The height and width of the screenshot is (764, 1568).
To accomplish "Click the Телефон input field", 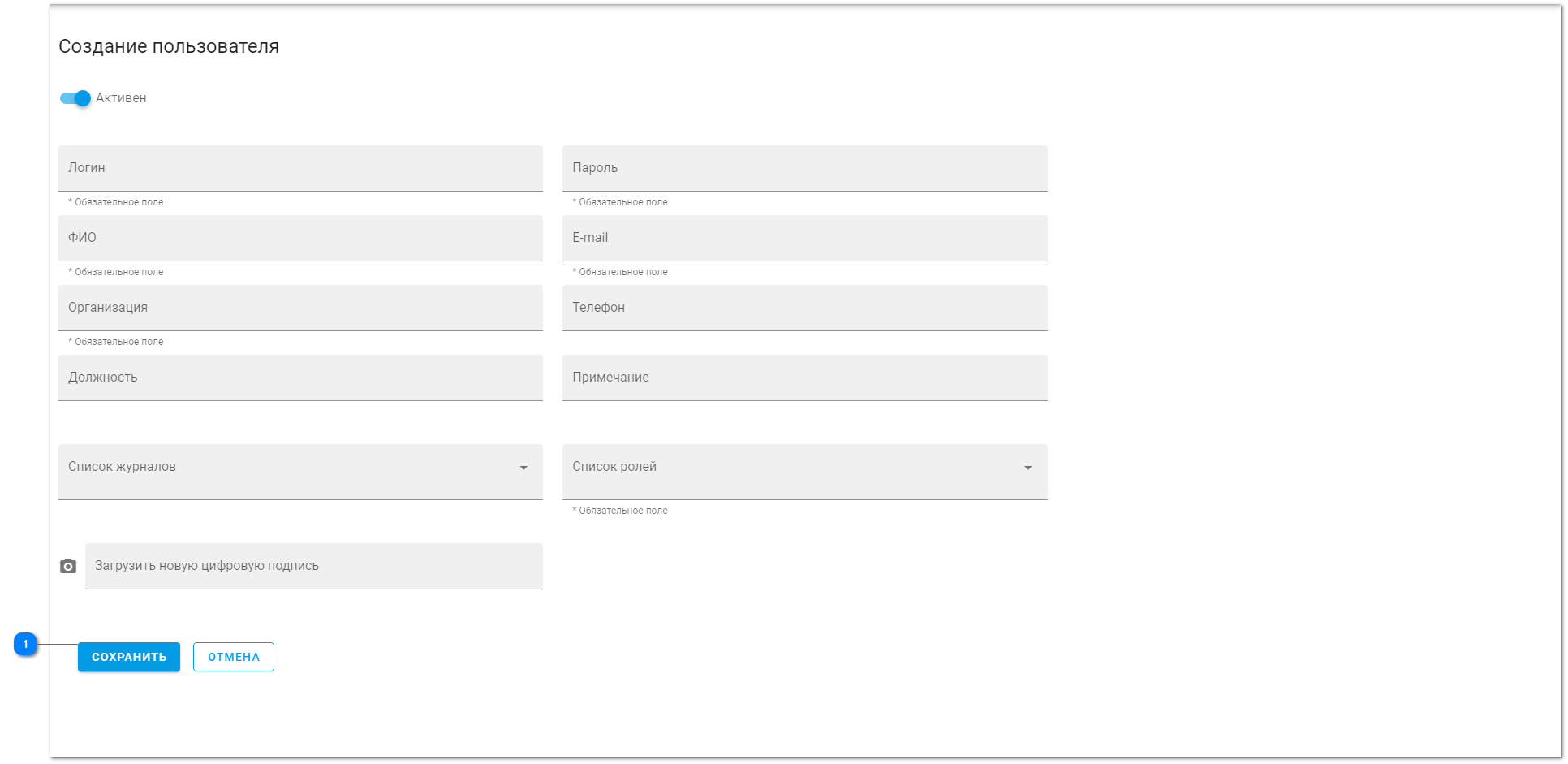I will [804, 308].
